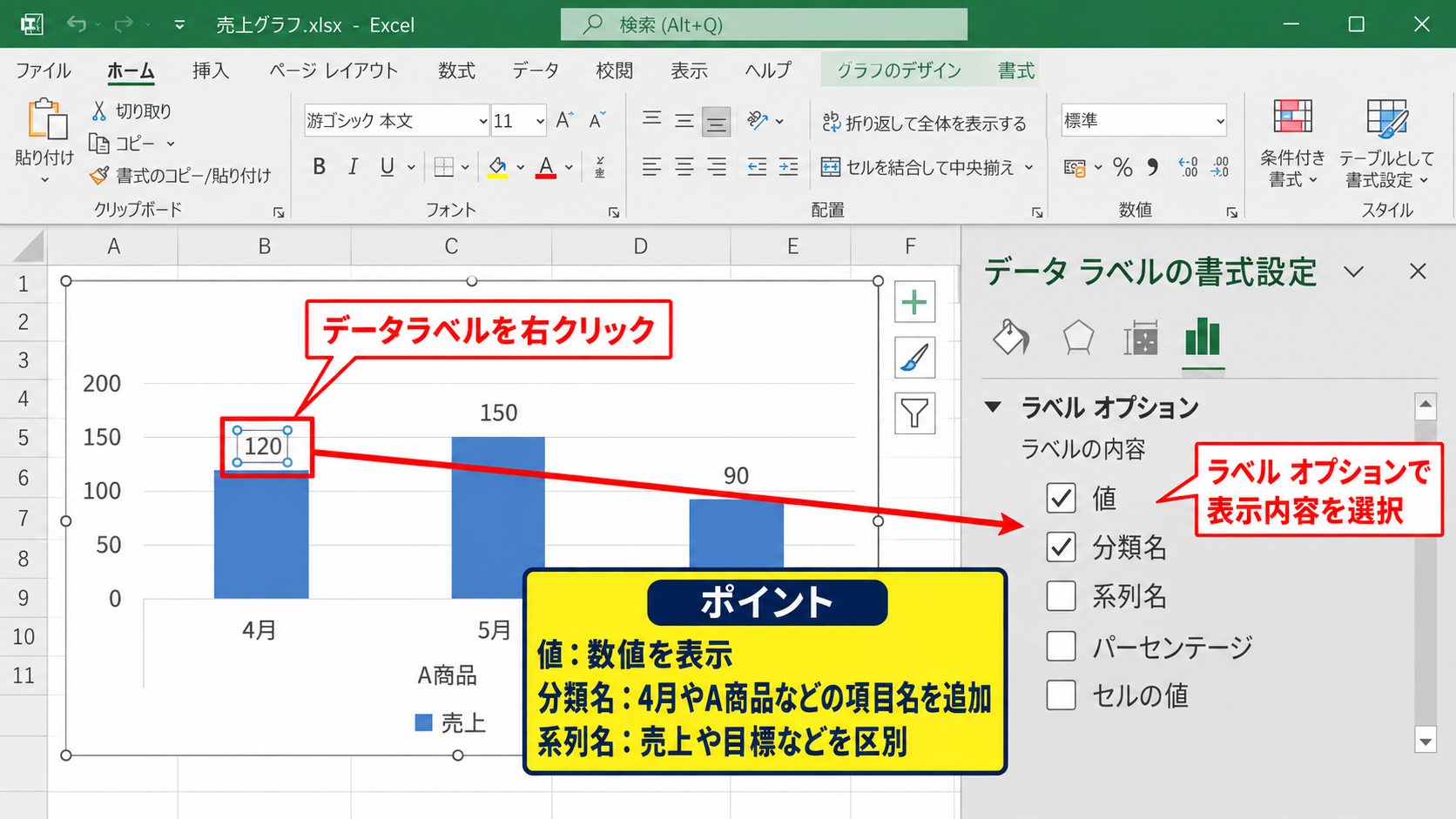Select Fill & Line paint bucket icon
The width and height of the screenshot is (1456, 819).
pyautogui.click(x=1011, y=338)
